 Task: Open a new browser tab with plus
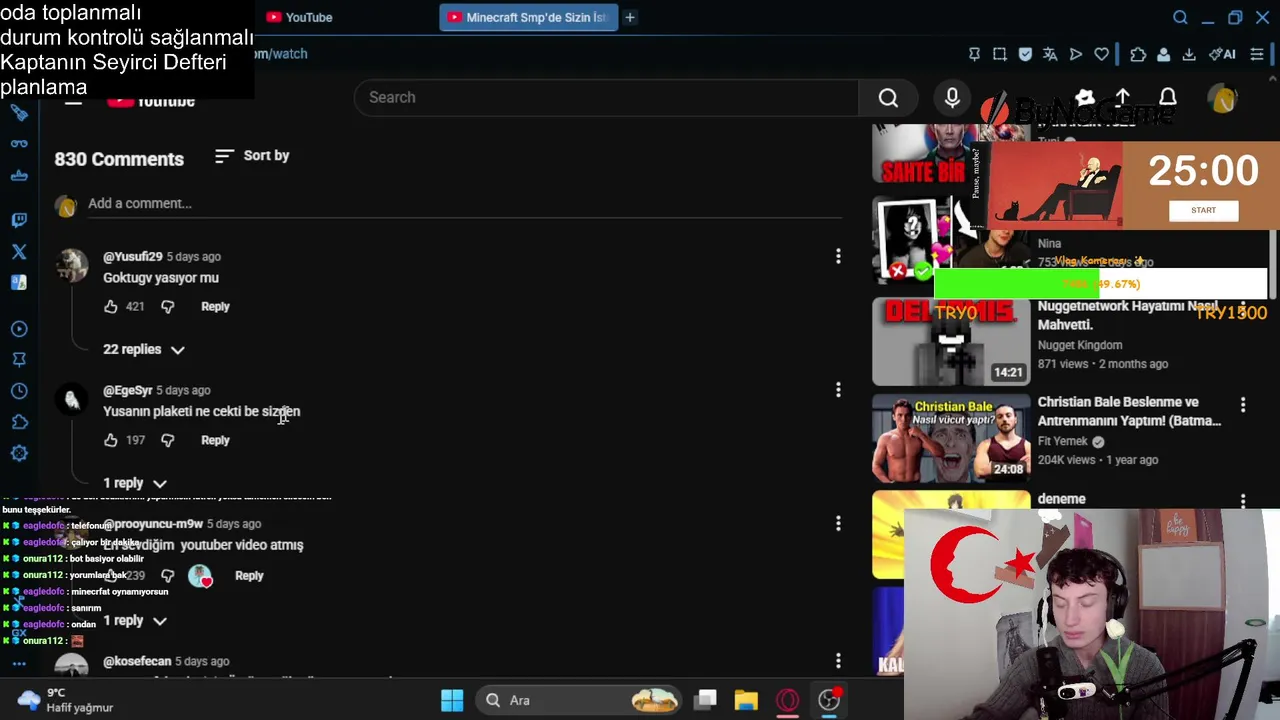pos(630,17)
